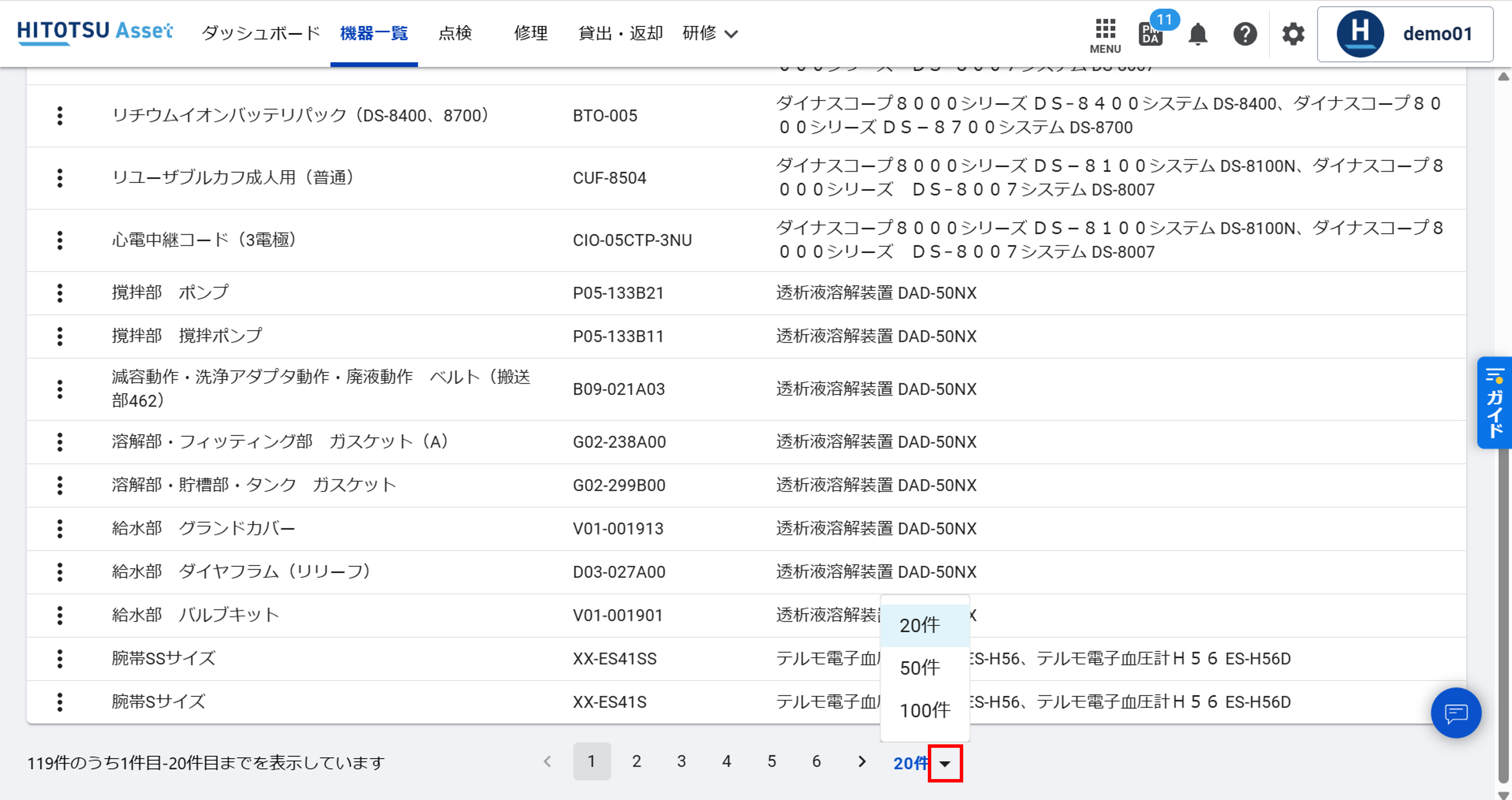Jump to page 2

tap(636, 761)
